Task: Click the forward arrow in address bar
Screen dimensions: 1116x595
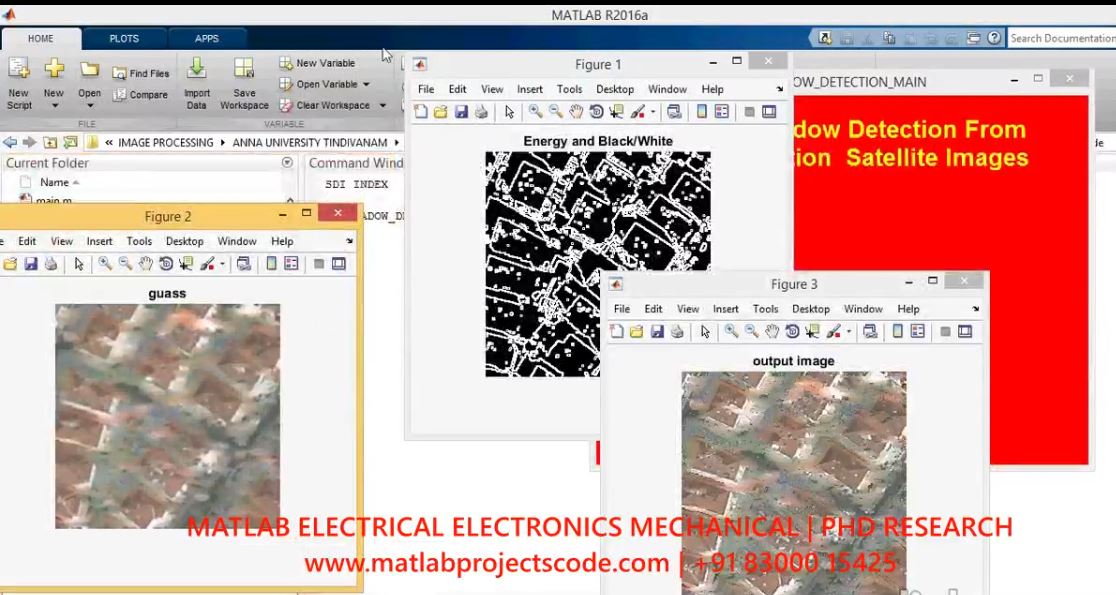Action: [29, 142]
